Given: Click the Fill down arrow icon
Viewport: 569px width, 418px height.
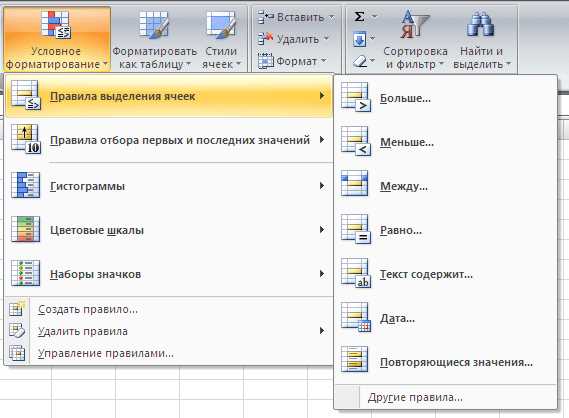Looking at the screenshot, I should coord(359,39).
